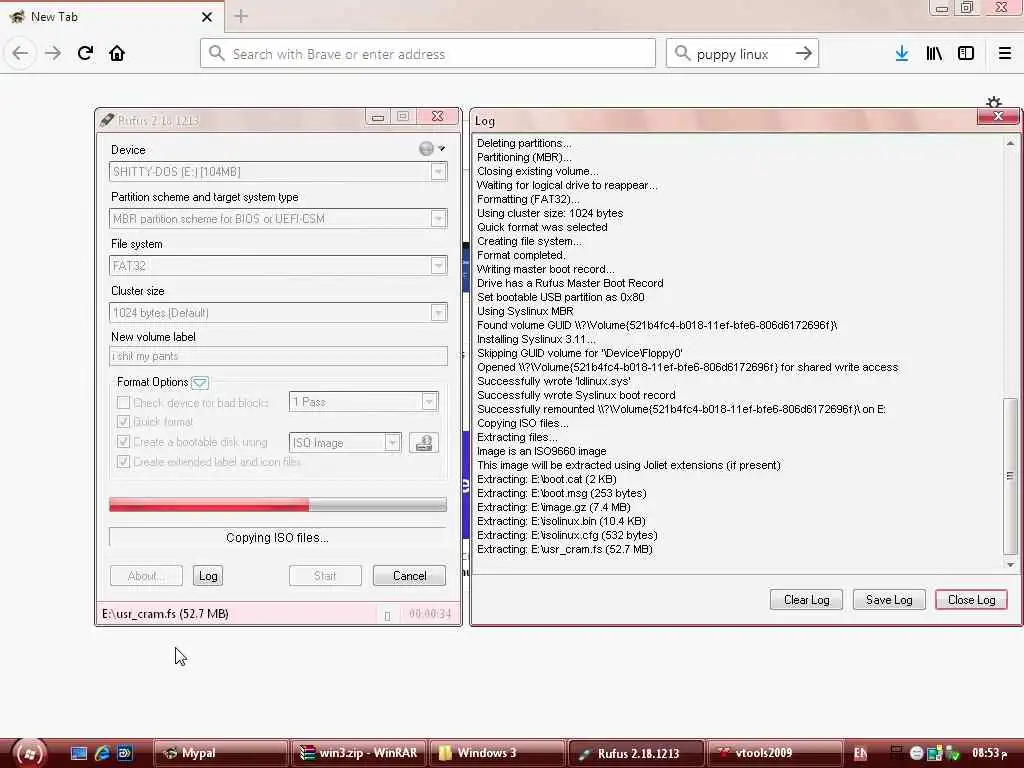Screen dimensions: 1024x768
Task: Expand the Format Options advanced arrow
Action: [x=200, y=383]
